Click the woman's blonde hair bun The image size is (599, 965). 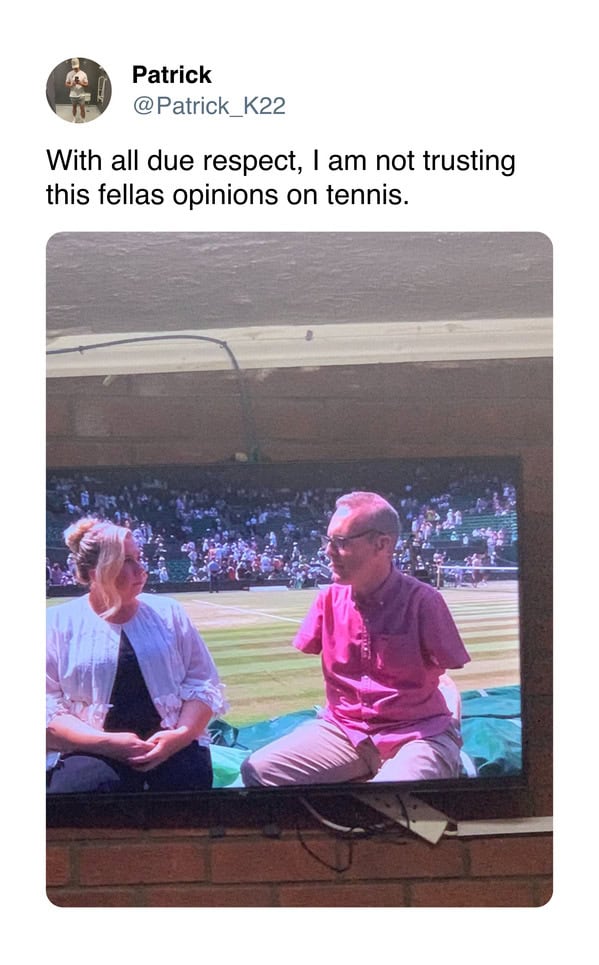click(x=83, y=532)
